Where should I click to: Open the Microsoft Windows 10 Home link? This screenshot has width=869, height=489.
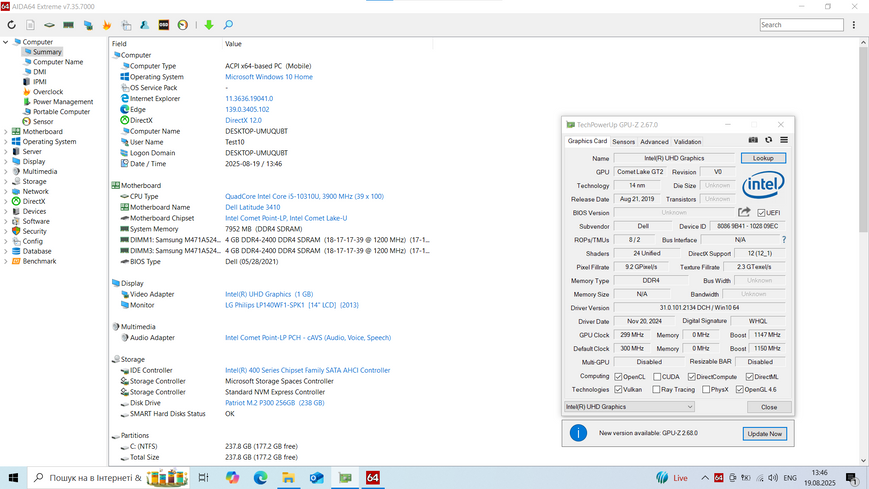click(269, 77)
